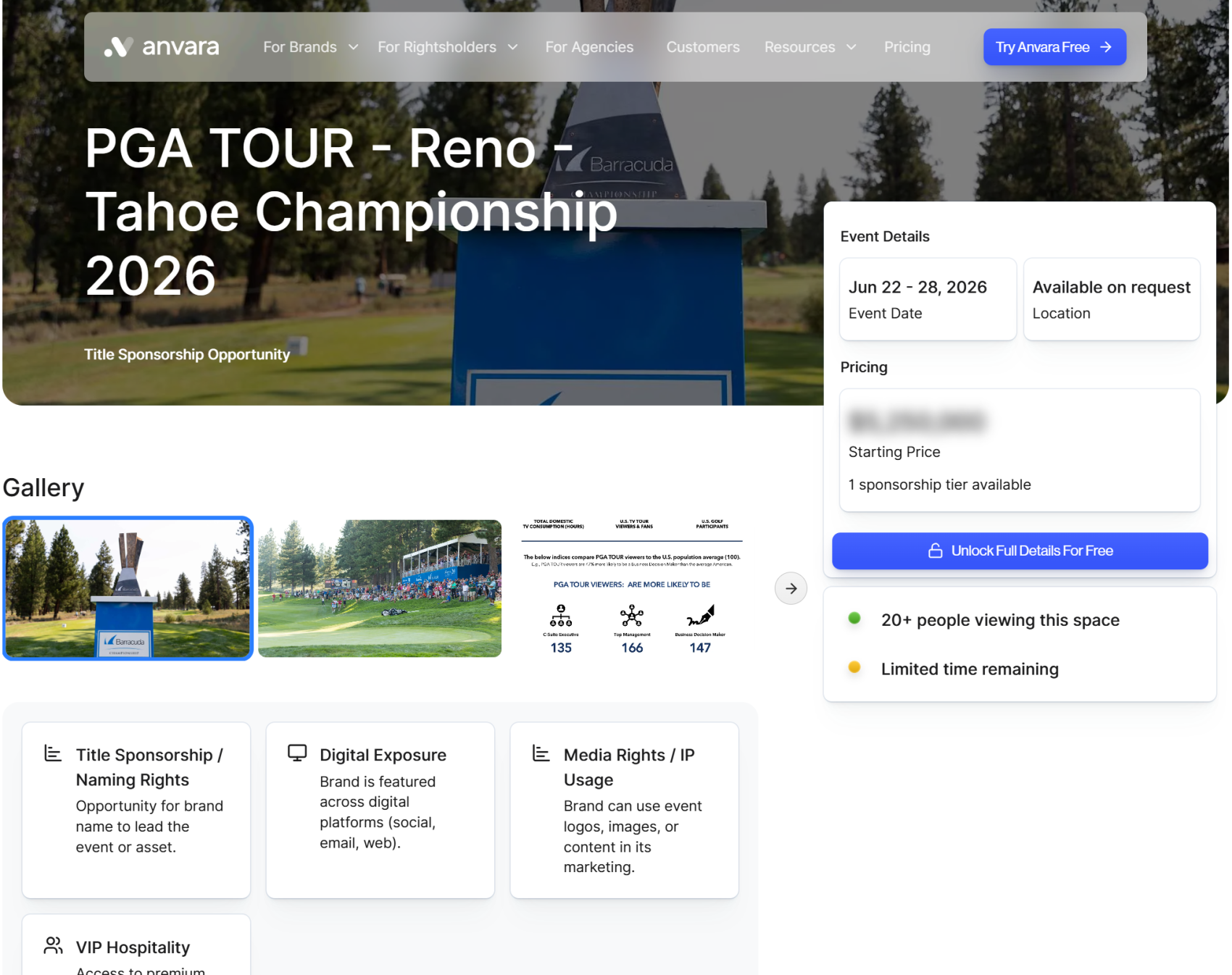Click the blurred starting price value
The height and width of the screenshot is (975, 1232).
click(x=917, y=421)
